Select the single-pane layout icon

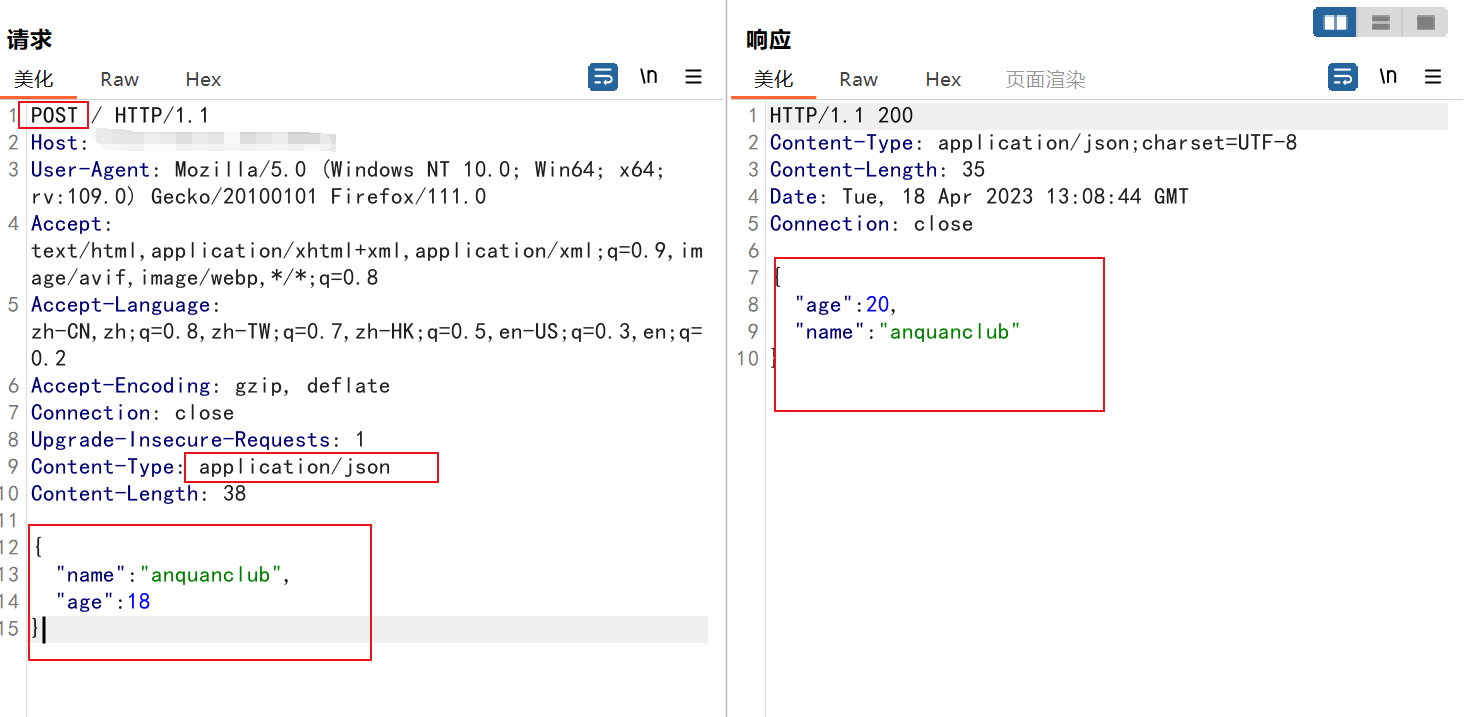point(1424,21)
